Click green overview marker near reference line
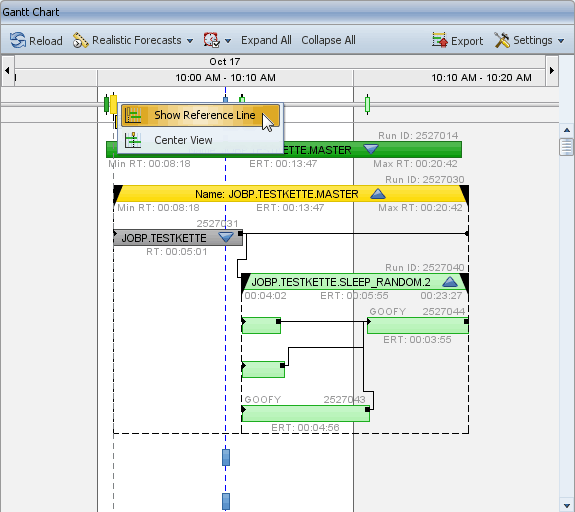The width and height of the screenshot is (575, 512). click(242, 98)
